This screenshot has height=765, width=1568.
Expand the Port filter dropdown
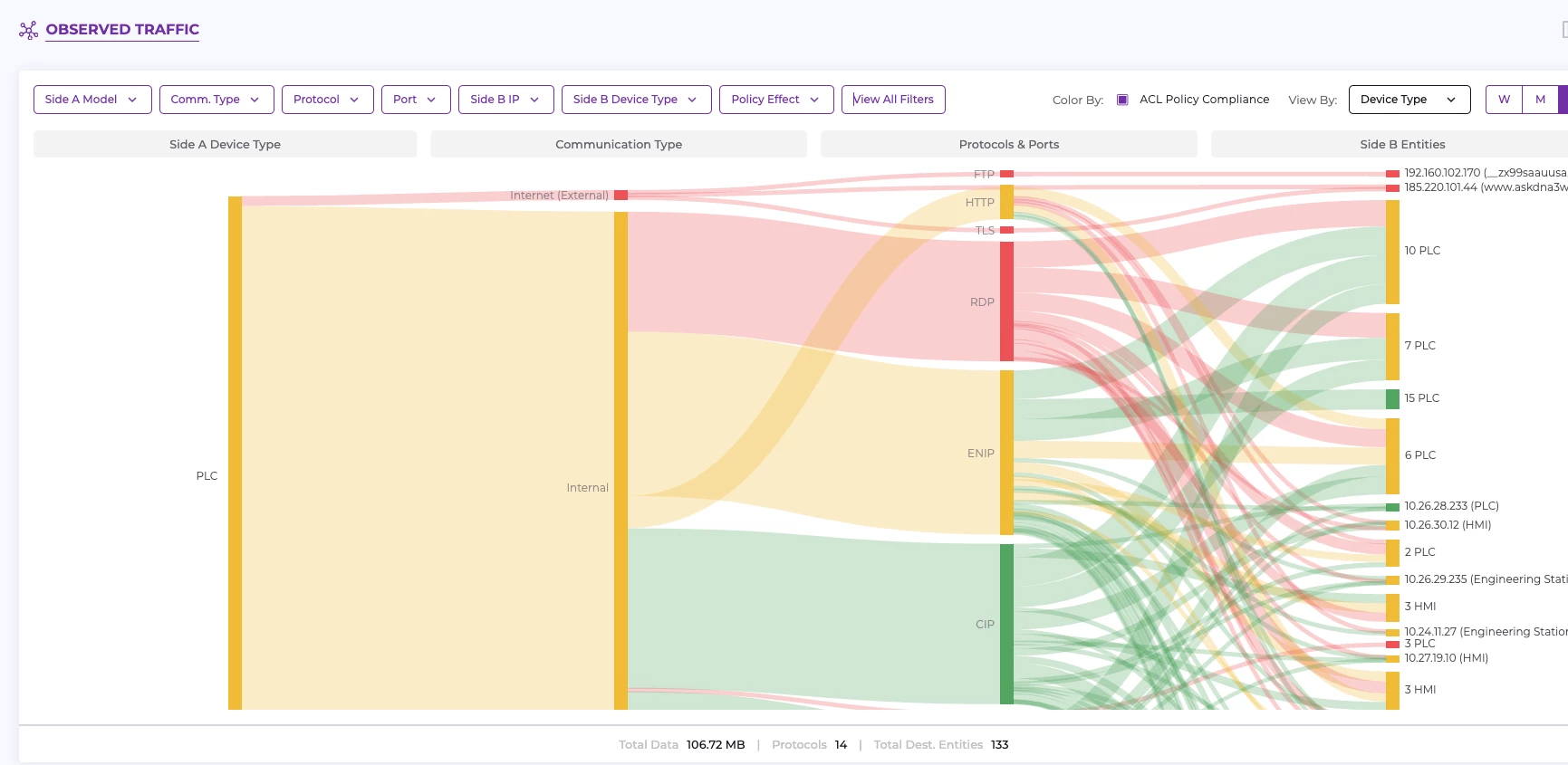(415, 100)
